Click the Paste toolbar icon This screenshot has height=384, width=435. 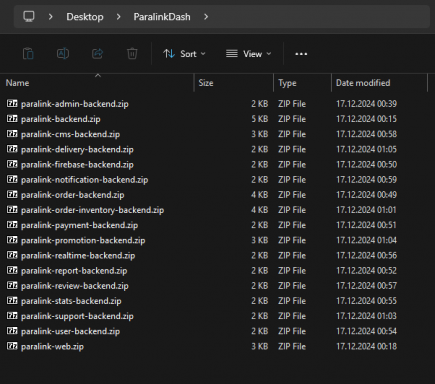[28, 54]
